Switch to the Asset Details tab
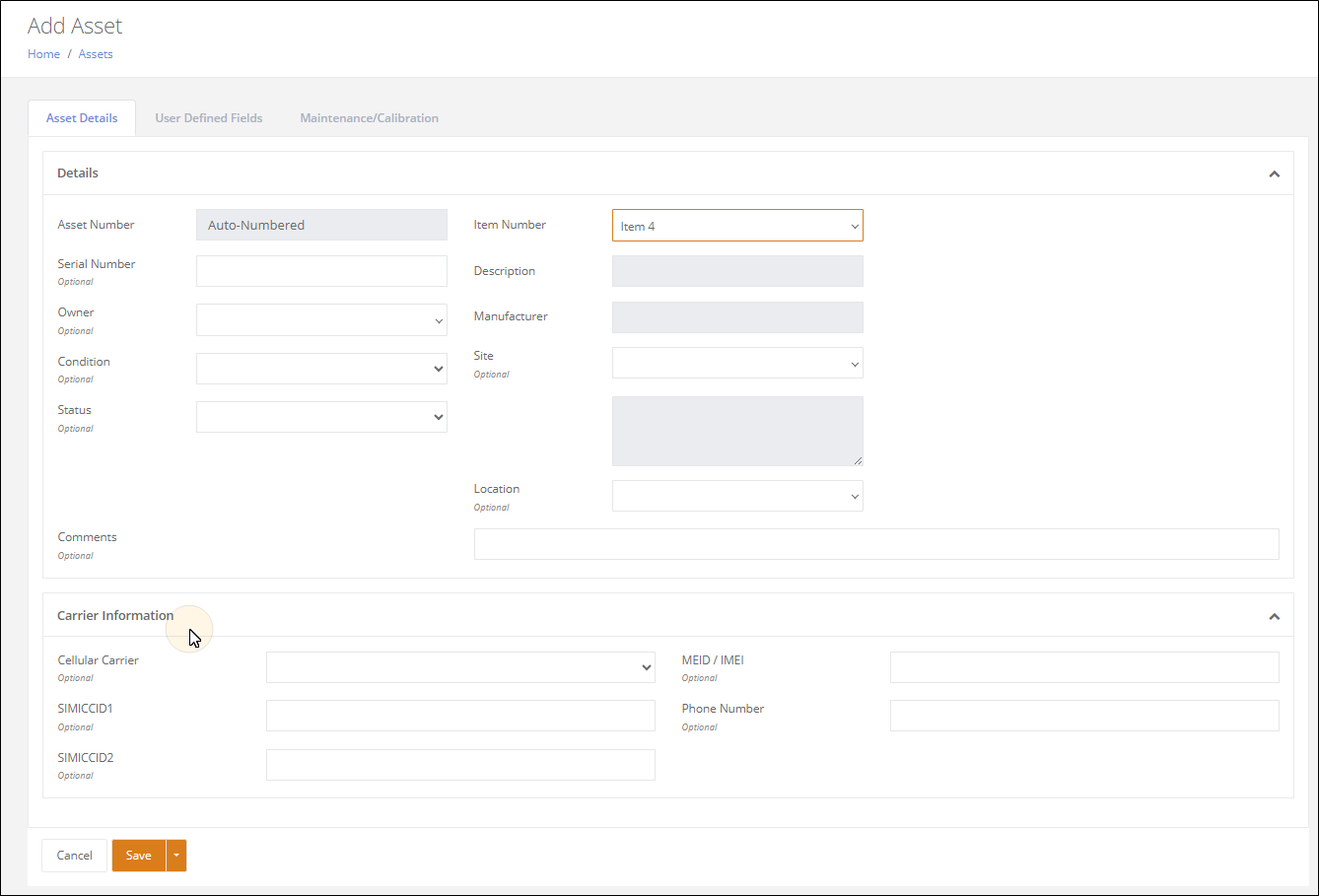 (x=82, y=118)
